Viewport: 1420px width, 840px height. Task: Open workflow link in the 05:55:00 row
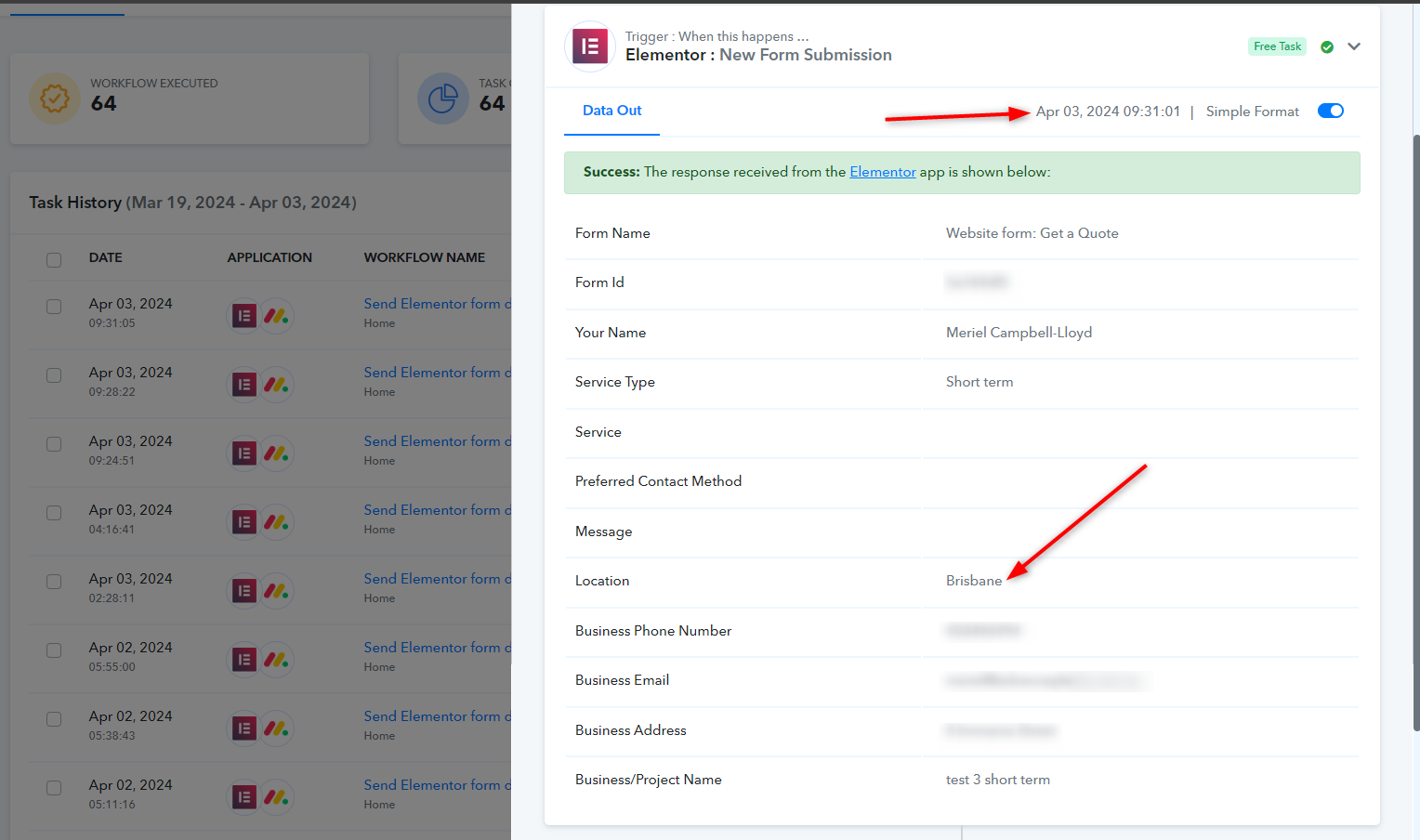coord(438,648)
